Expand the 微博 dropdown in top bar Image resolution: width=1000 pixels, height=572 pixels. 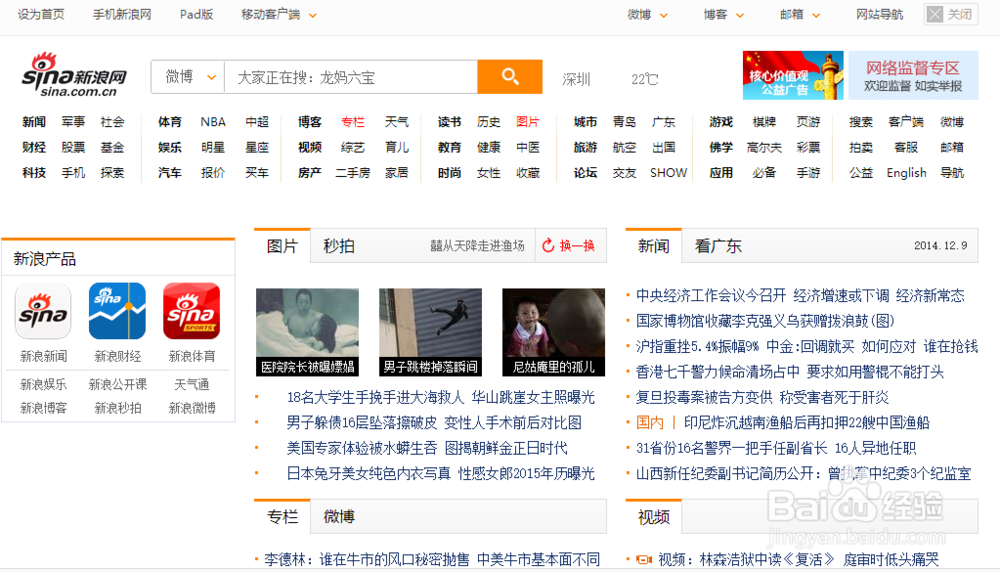pos(647,15)
